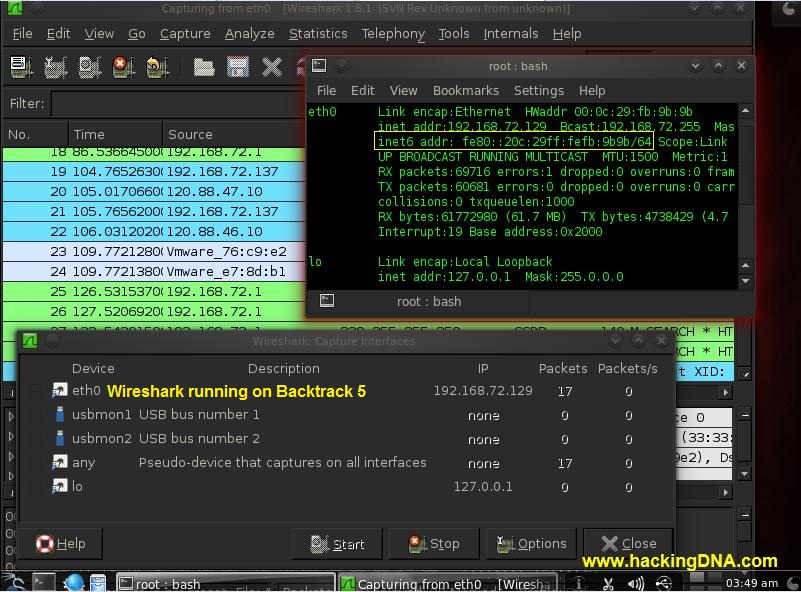List available capture interfaces toolbar icon
The width and height of the screenshot is (801, 592).
tap(16, 67)
